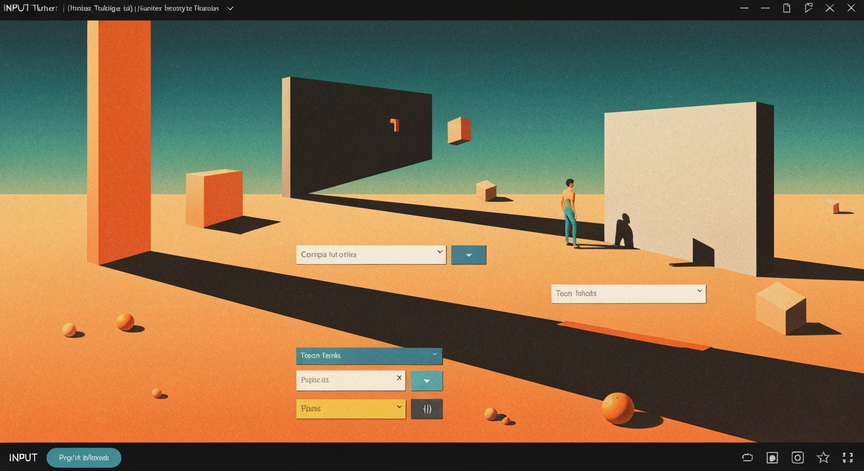
Task: Mark as favorite with the star icon
Action: [x=823, y=457]
